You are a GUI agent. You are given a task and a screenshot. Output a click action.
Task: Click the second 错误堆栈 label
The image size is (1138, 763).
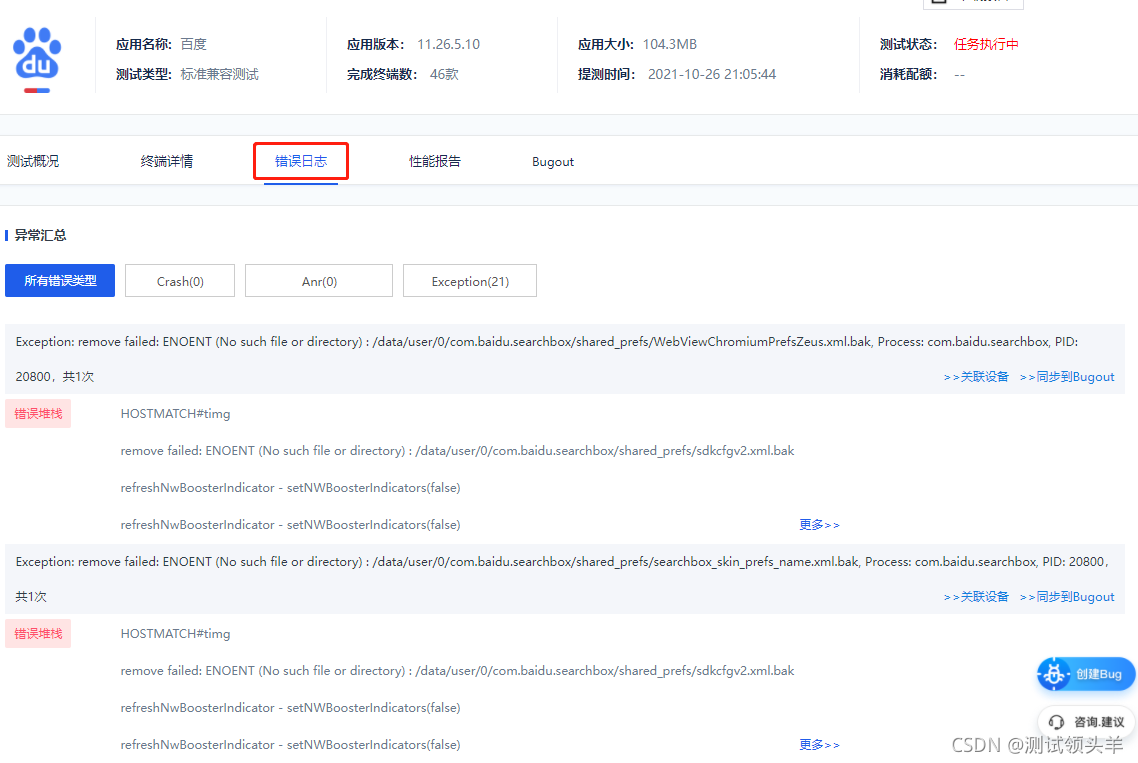point(38,634)
